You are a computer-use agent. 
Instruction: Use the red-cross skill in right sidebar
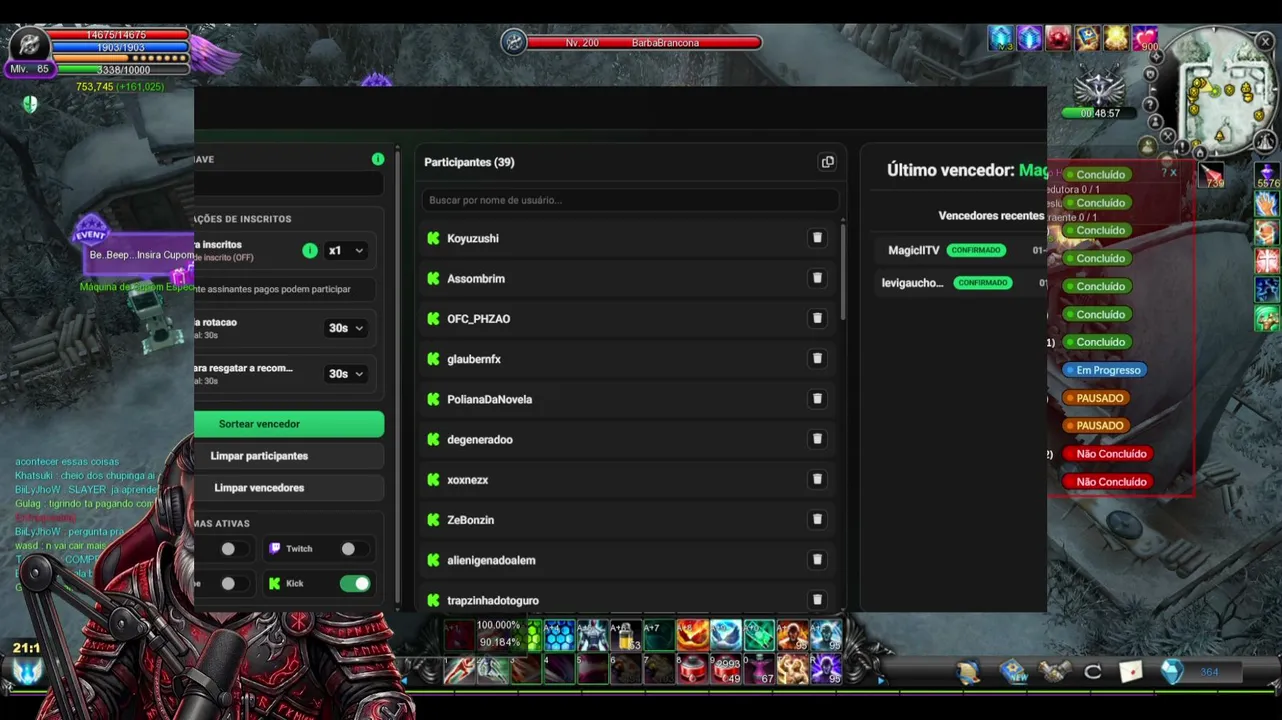tap(1267, 261)
